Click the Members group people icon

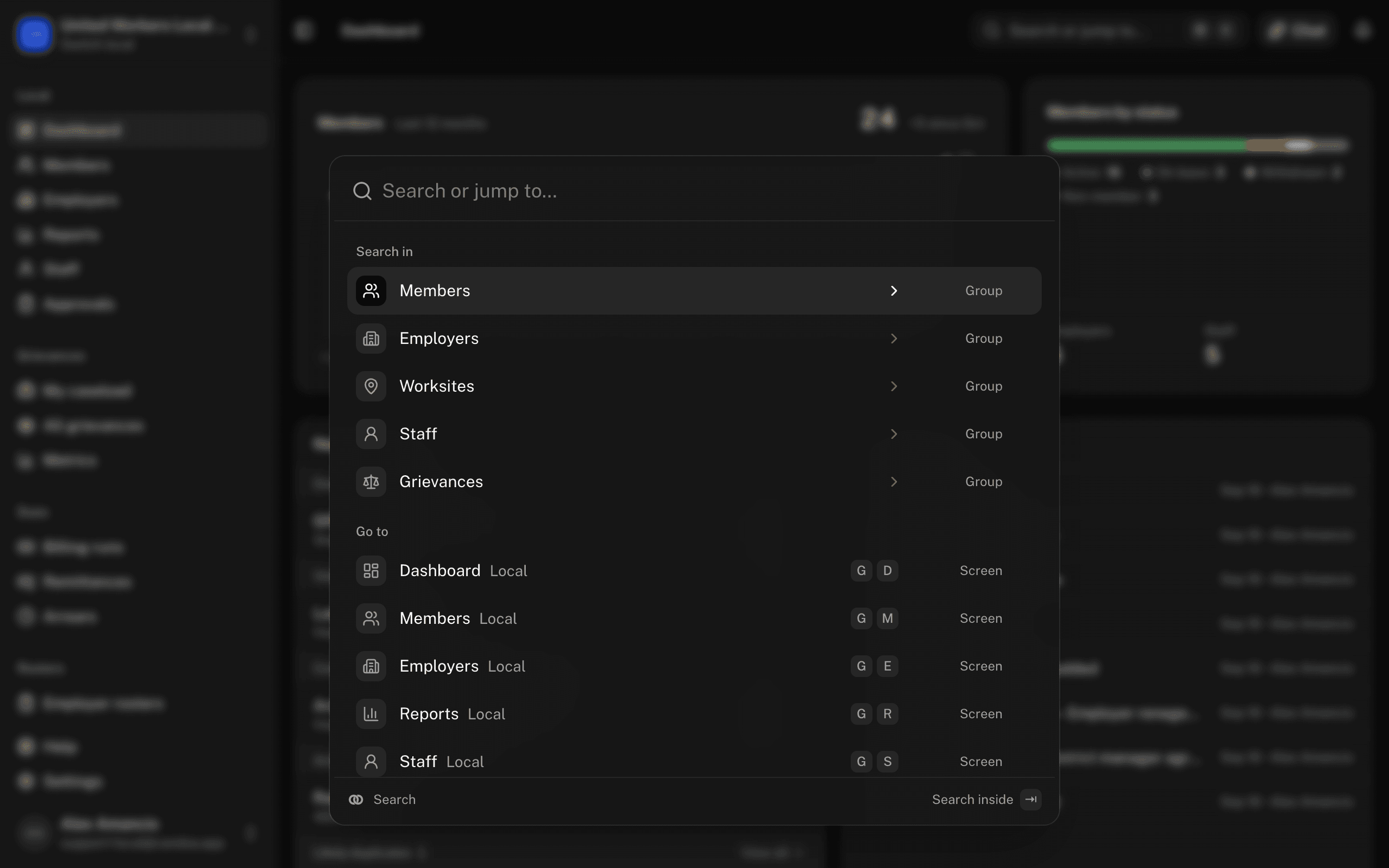tap(371, 290)
